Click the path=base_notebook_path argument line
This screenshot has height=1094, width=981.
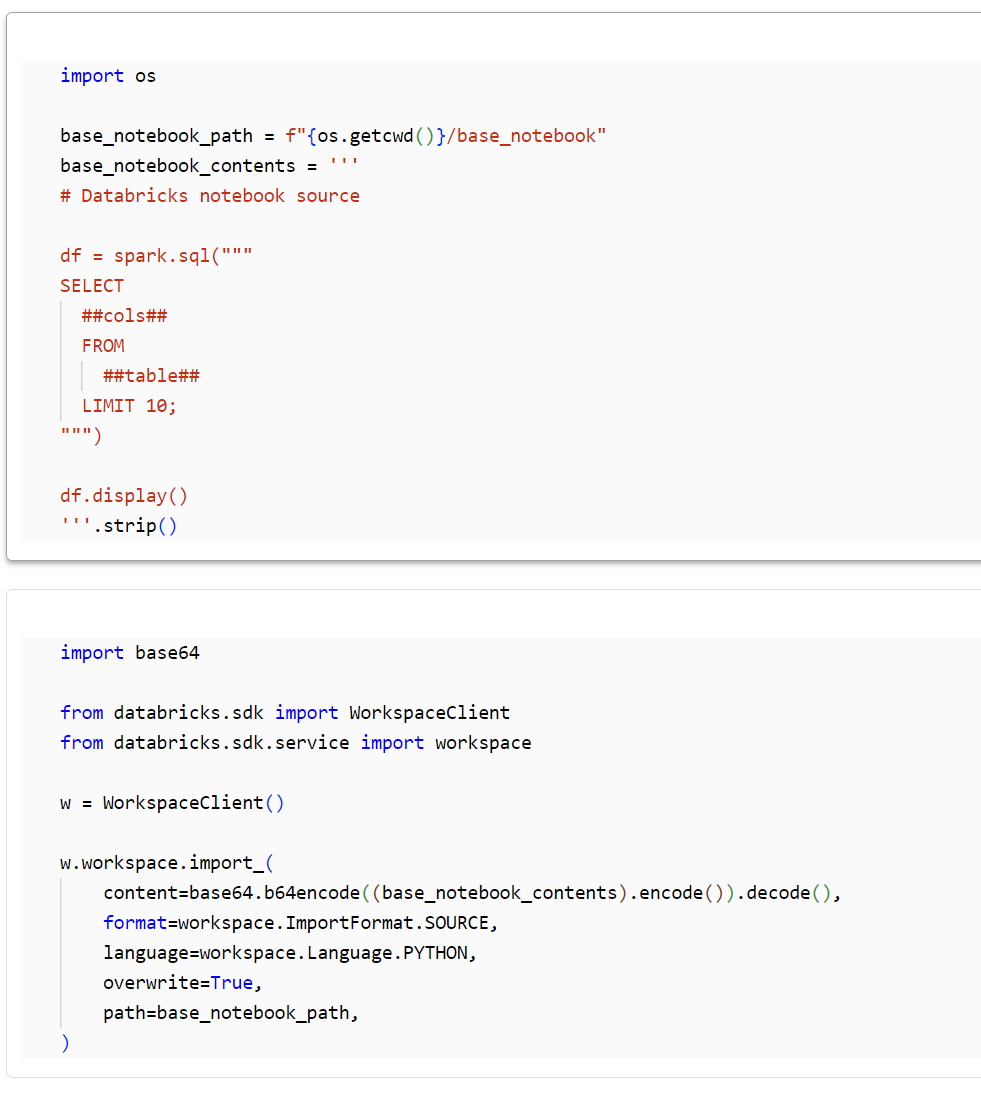[231, 1012]
